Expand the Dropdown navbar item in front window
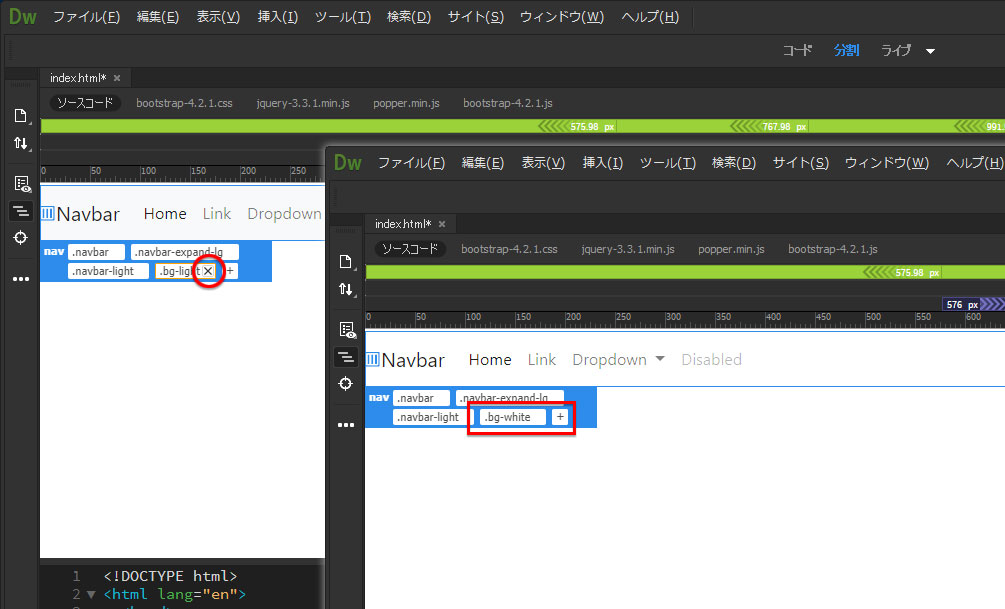 pyautogui.click(x=618, y=360)
